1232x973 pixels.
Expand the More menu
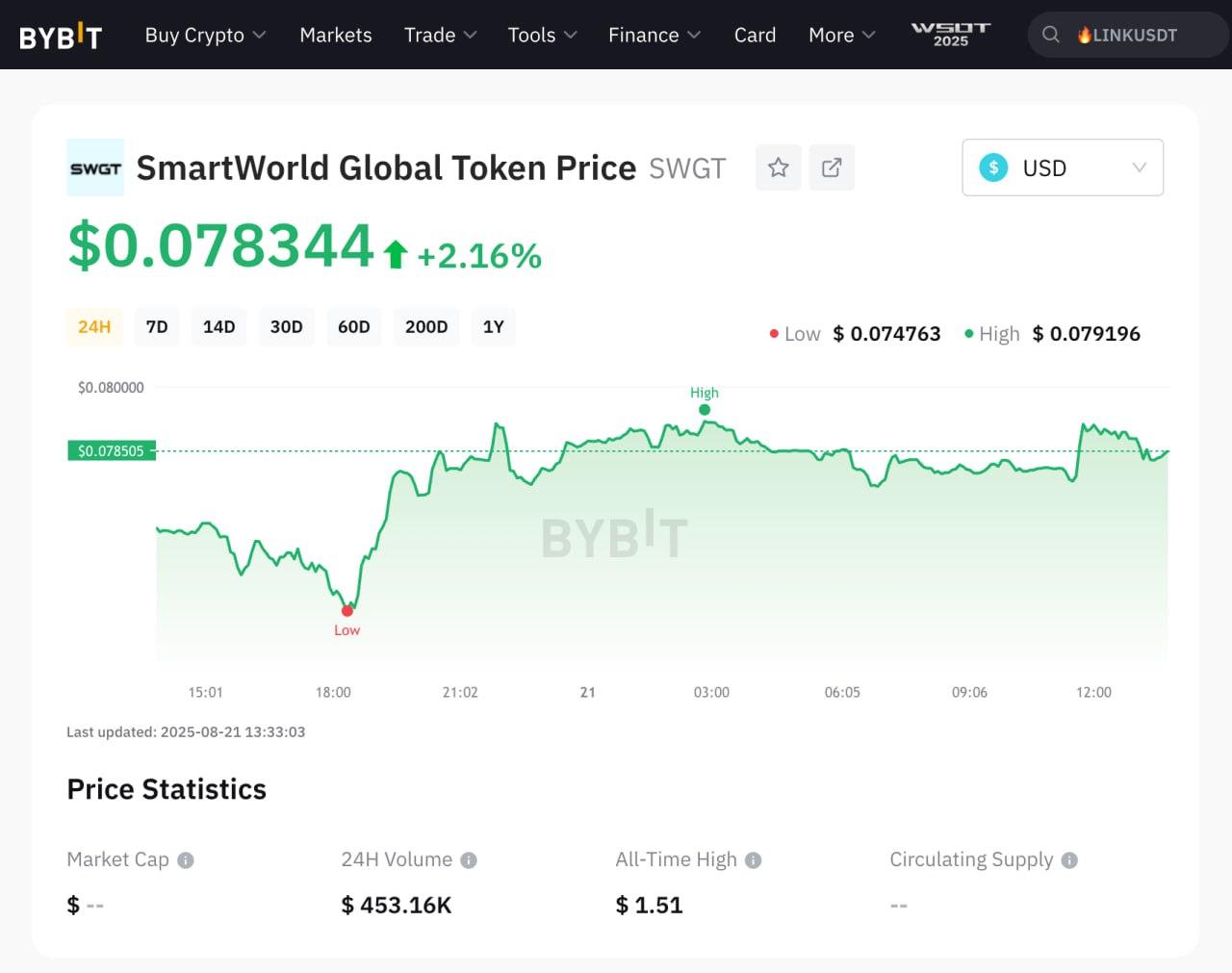841,35
